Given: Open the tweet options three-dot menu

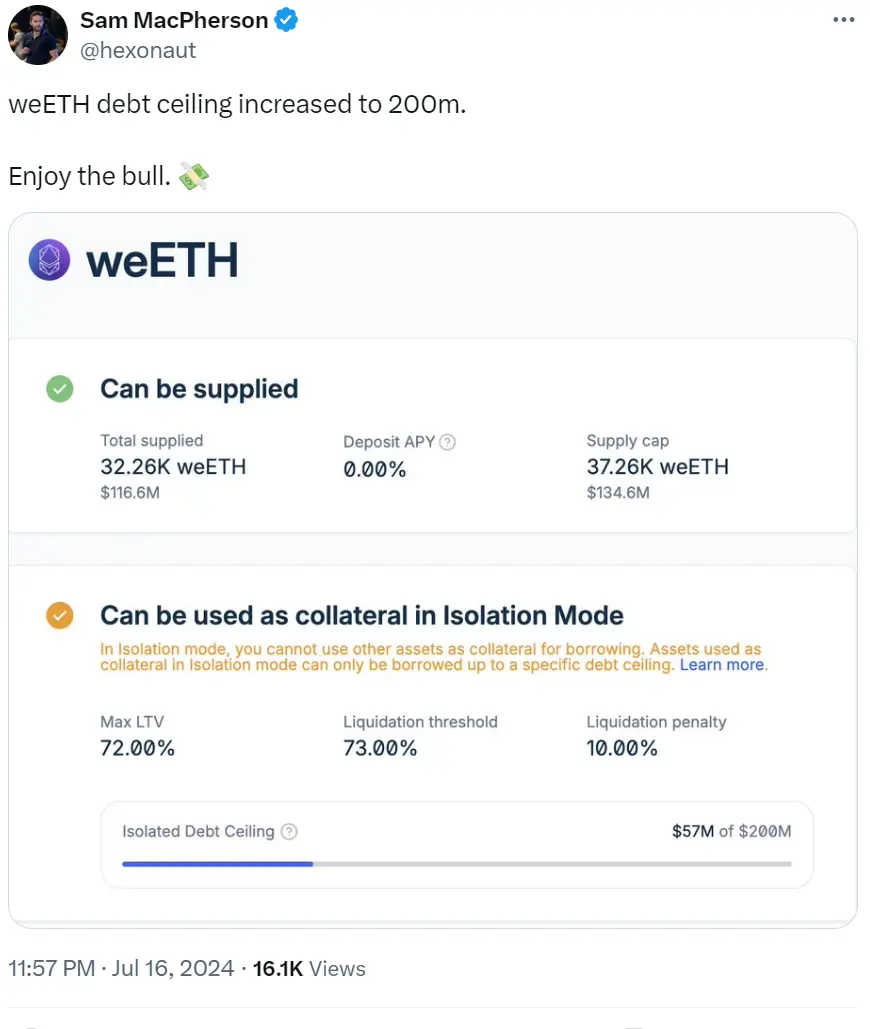Looking at the screenshot, I should pyautogui.click(x=844, y=18).
